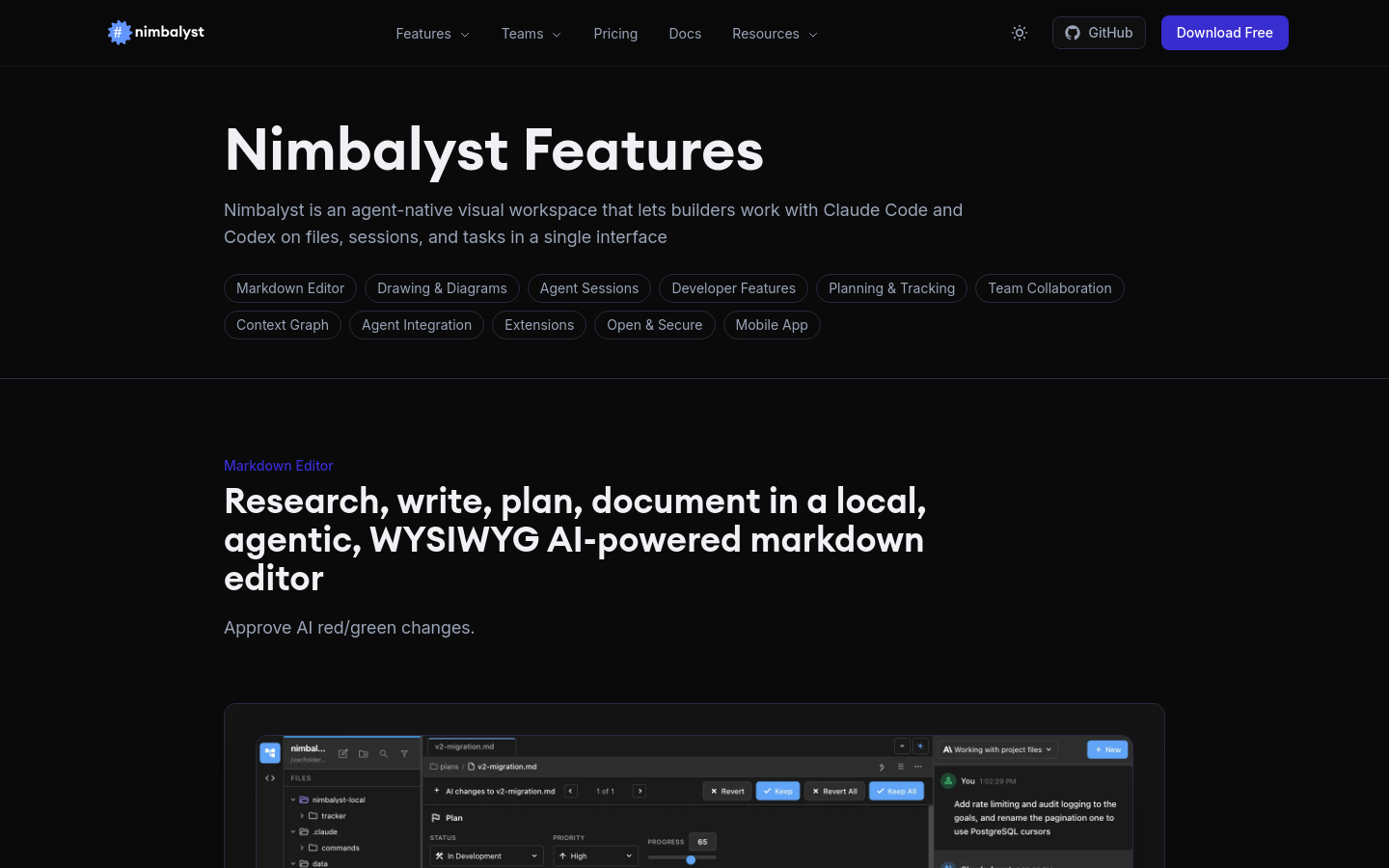Open the Pricing page

[615, 34]
